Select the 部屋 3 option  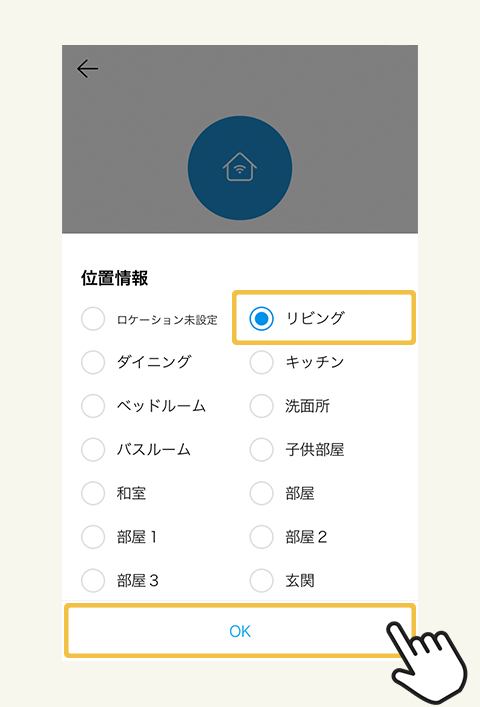pos(93,580)
